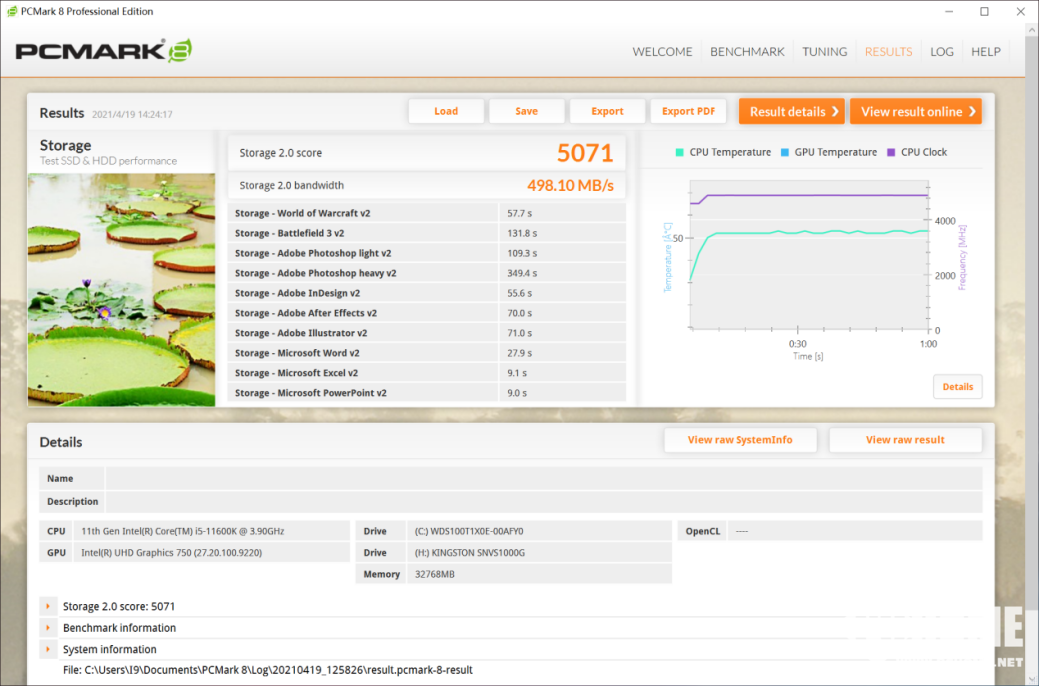
Task: Expand Storage 2.0 score: 5071 section
Action: click(48, 606)
